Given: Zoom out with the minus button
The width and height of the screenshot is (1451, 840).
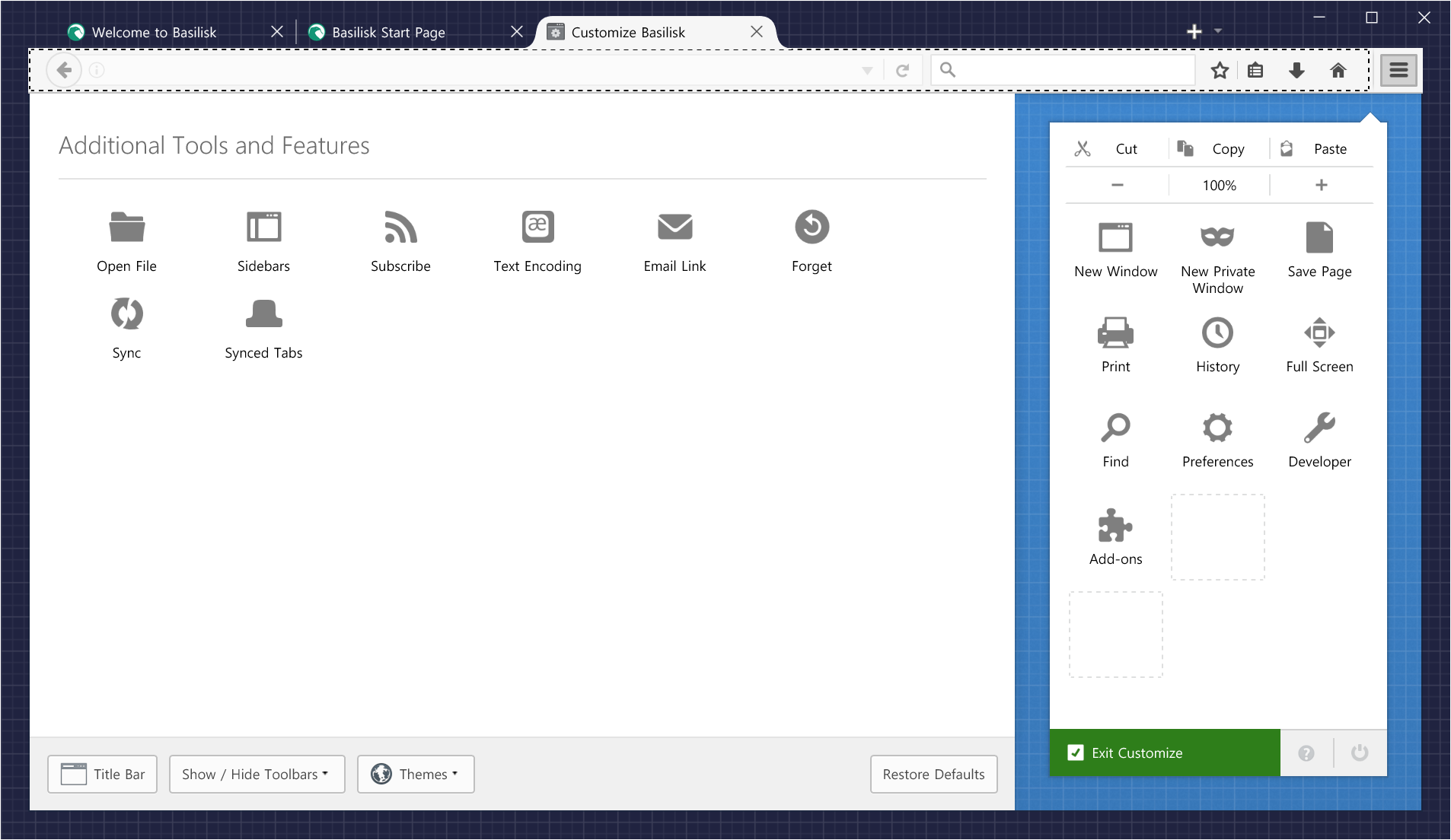Looking at the screenshot, I should point(1117,185).
